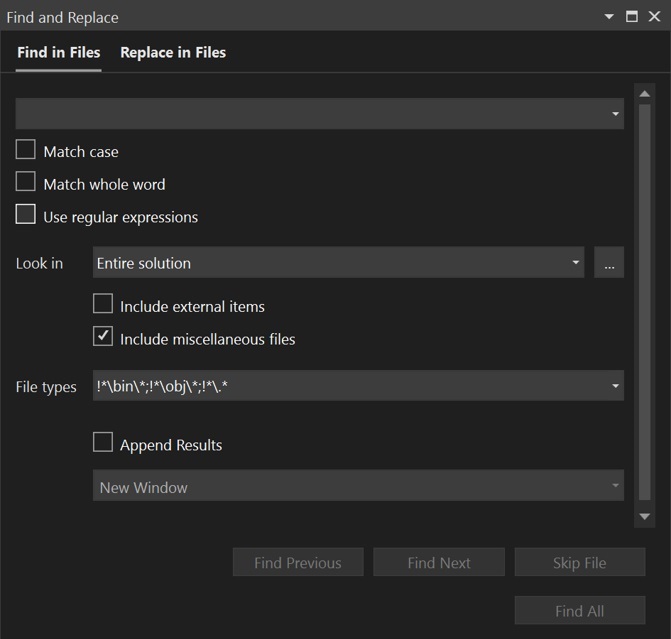
Task: Switch to the Replace in Files tab
Action: pyautogui.click(x=173, y=52)
